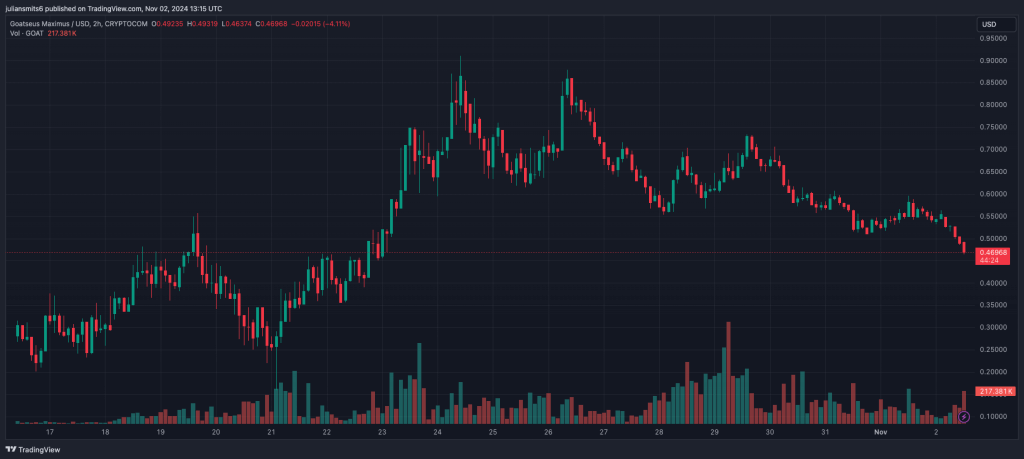Click the 0.65000 price axis label
Screen dimensions: 1024x459
pyautogui.click(x=992, y=172)
